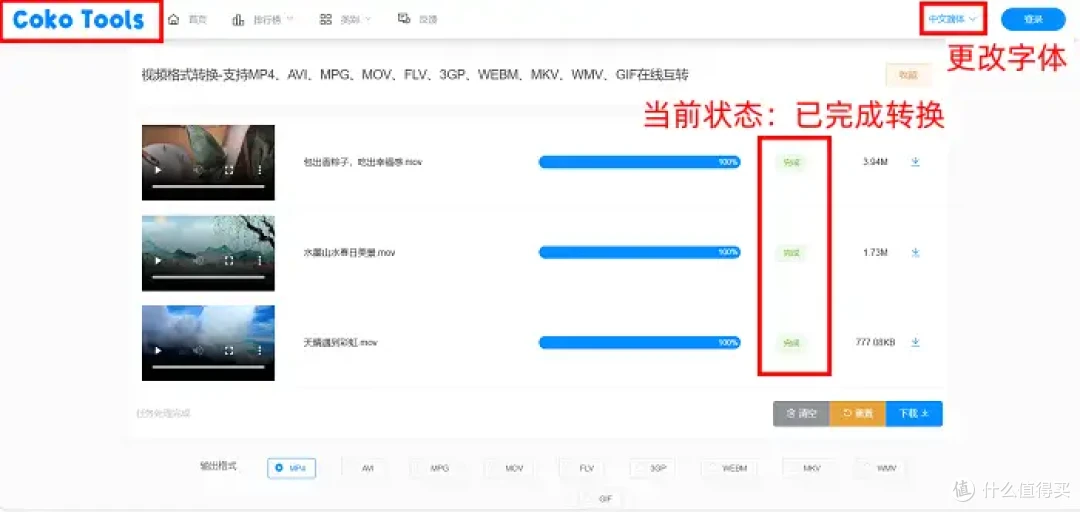Image resolution: width=1080 pixels, height=512 pixels.
Task: Click the orange 重置 reset button
Action: [x=858, y=413]
